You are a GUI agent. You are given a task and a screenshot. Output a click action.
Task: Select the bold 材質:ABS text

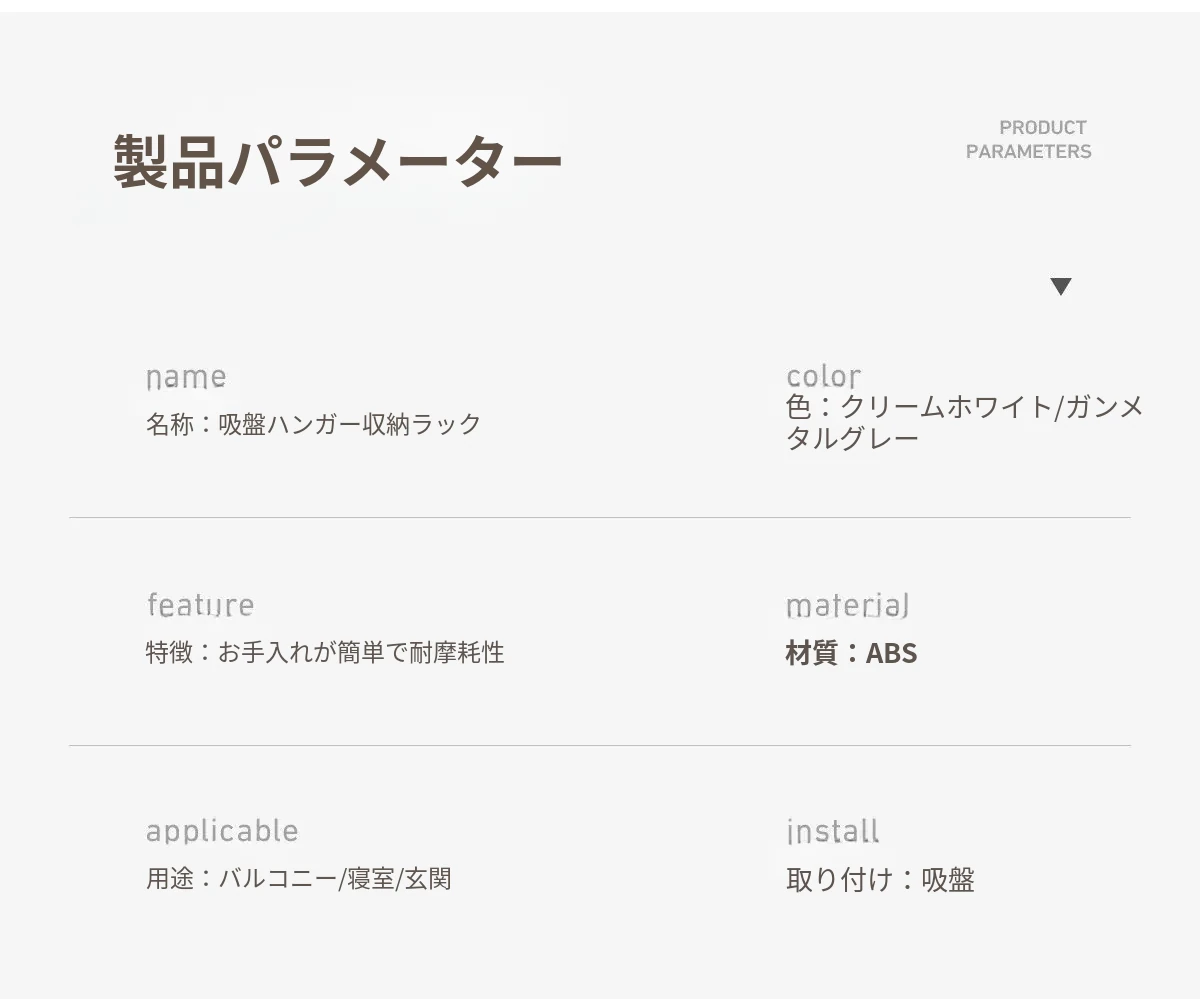[851, 654]
